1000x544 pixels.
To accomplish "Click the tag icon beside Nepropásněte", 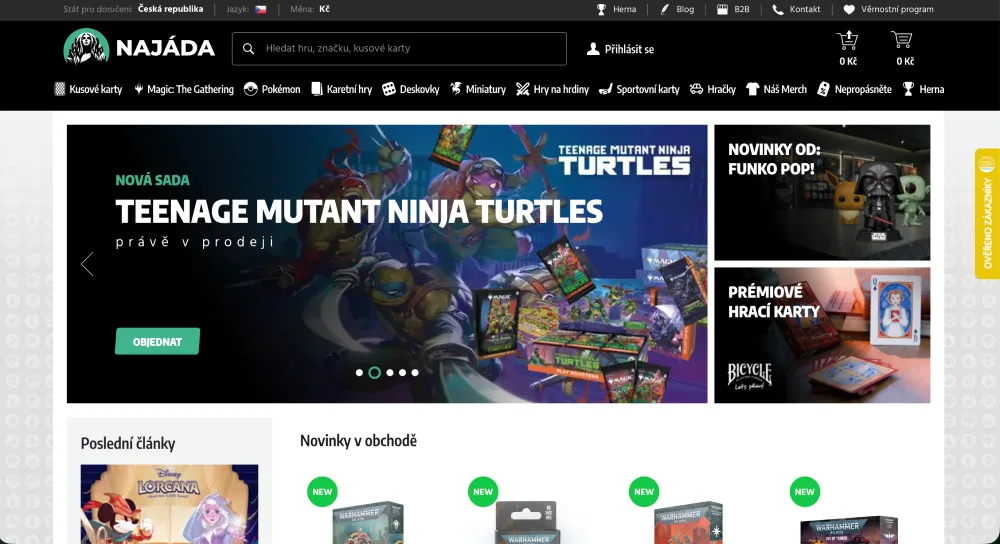I will [x=823, y=89].
